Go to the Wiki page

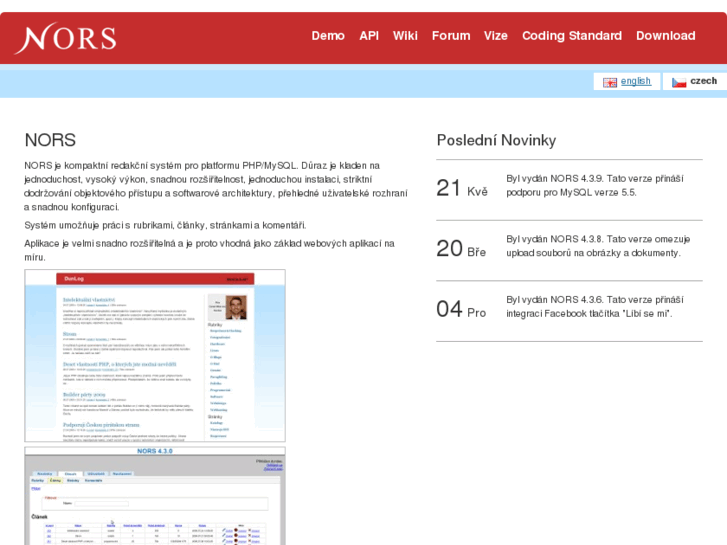(405, 36)
